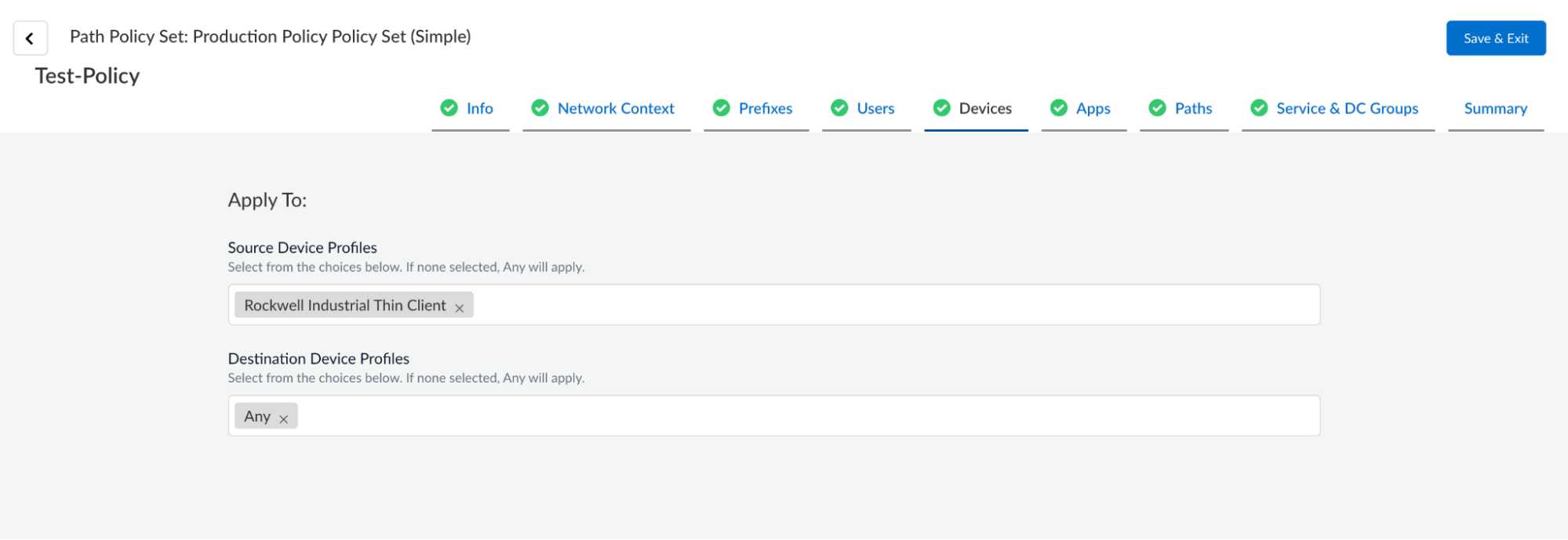Switch to the Paths tab
Viewport: 1568px width, 540px height.
[1193, 108]
